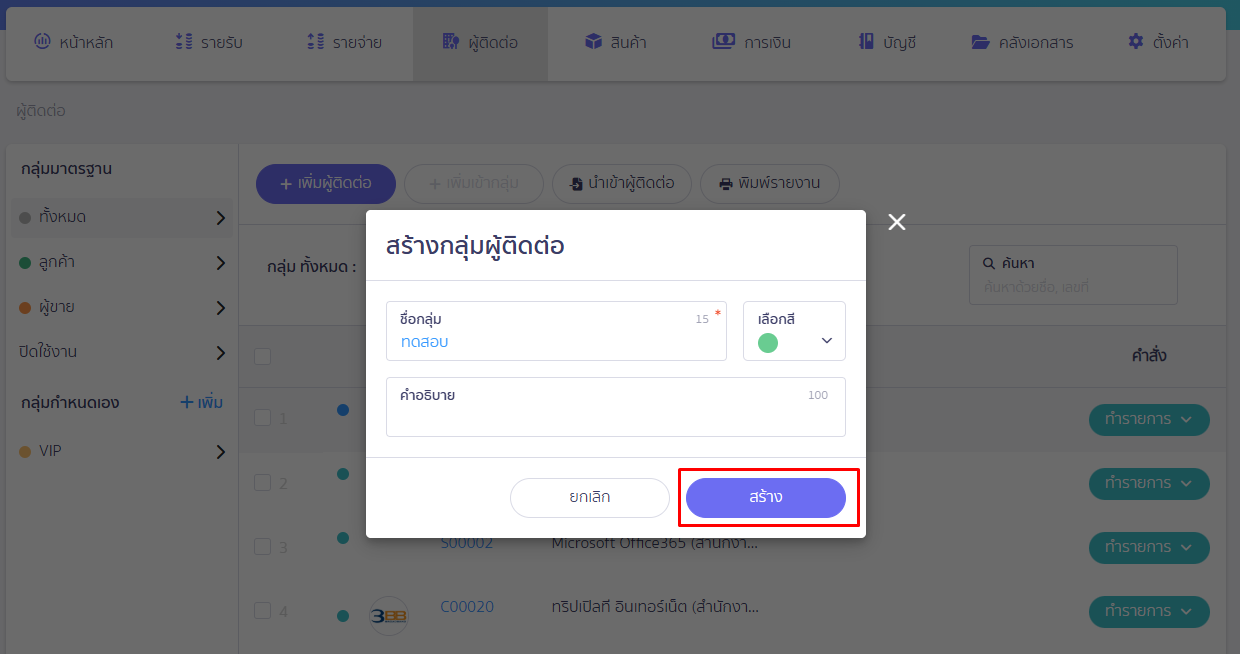Expand the VIP group chevron
Viewport: 1240px width, 654px height.
tap(221, 452)
